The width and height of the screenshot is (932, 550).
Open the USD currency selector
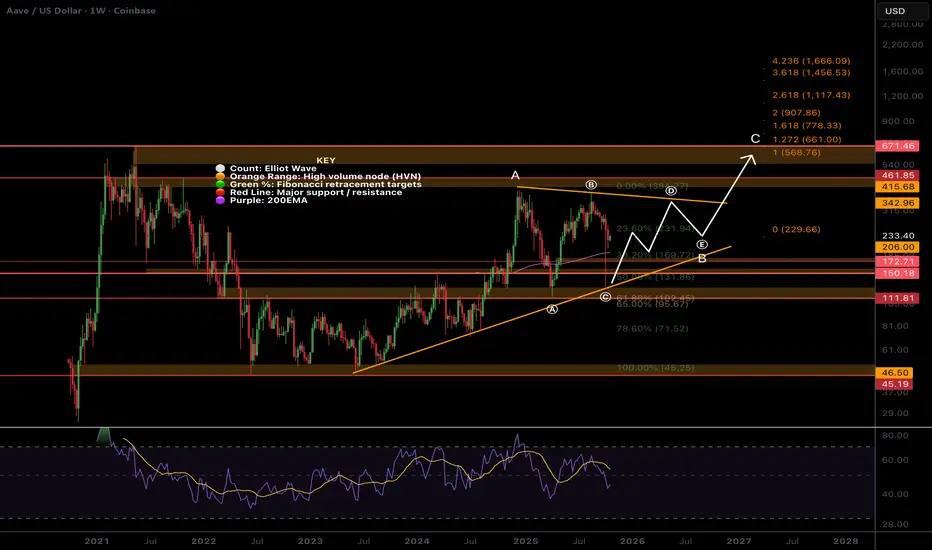895,11
